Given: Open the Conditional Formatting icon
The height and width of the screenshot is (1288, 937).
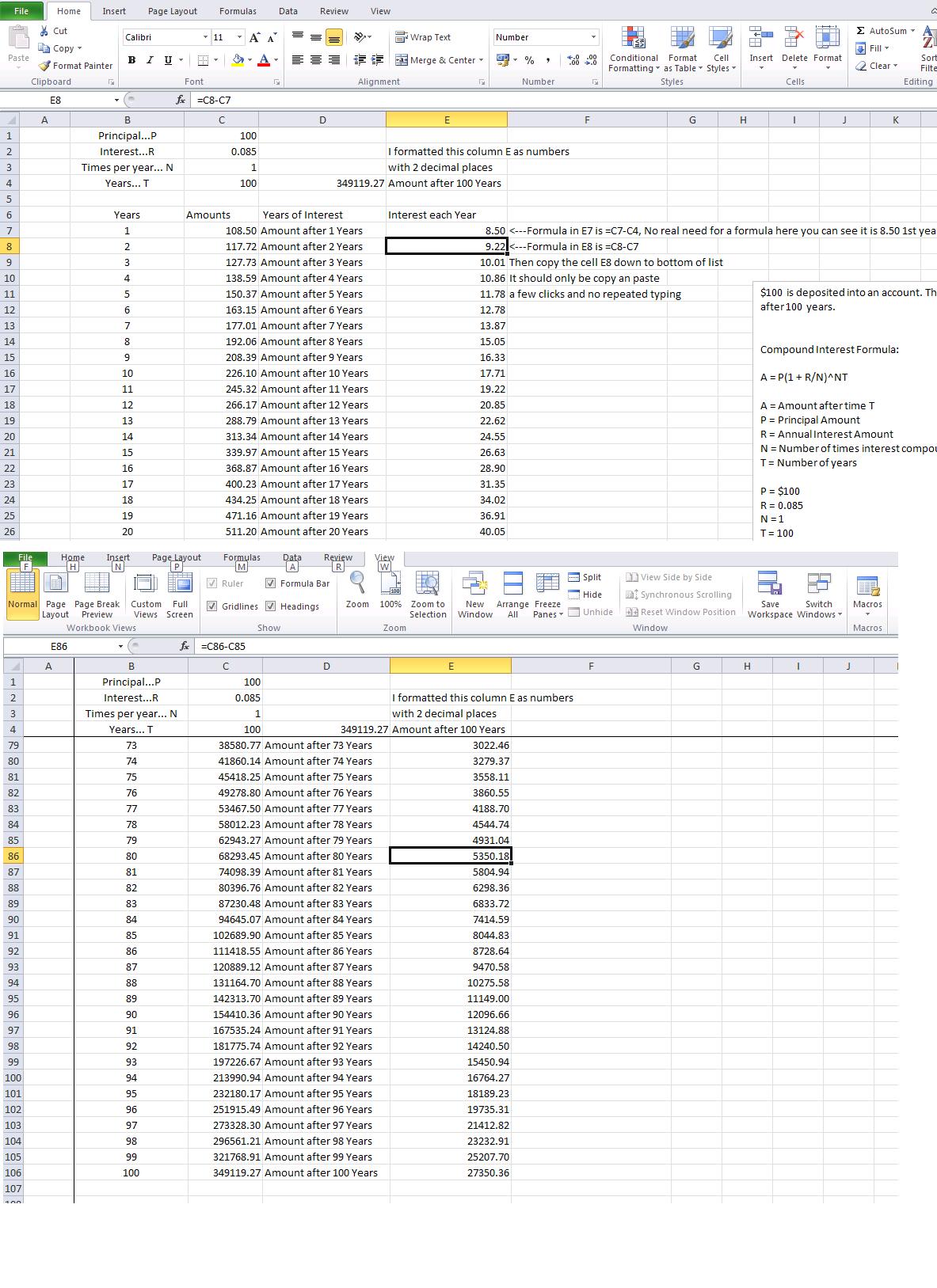Looking at the screenshot, I should pos(633,38).
